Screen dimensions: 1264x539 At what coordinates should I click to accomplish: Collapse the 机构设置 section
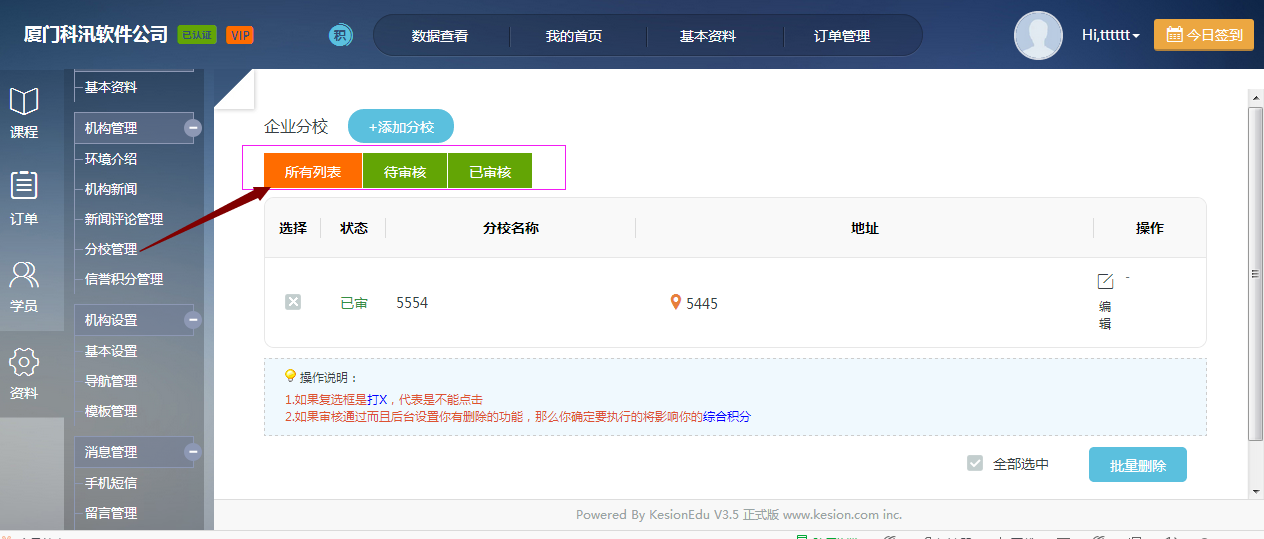point(193,320)
